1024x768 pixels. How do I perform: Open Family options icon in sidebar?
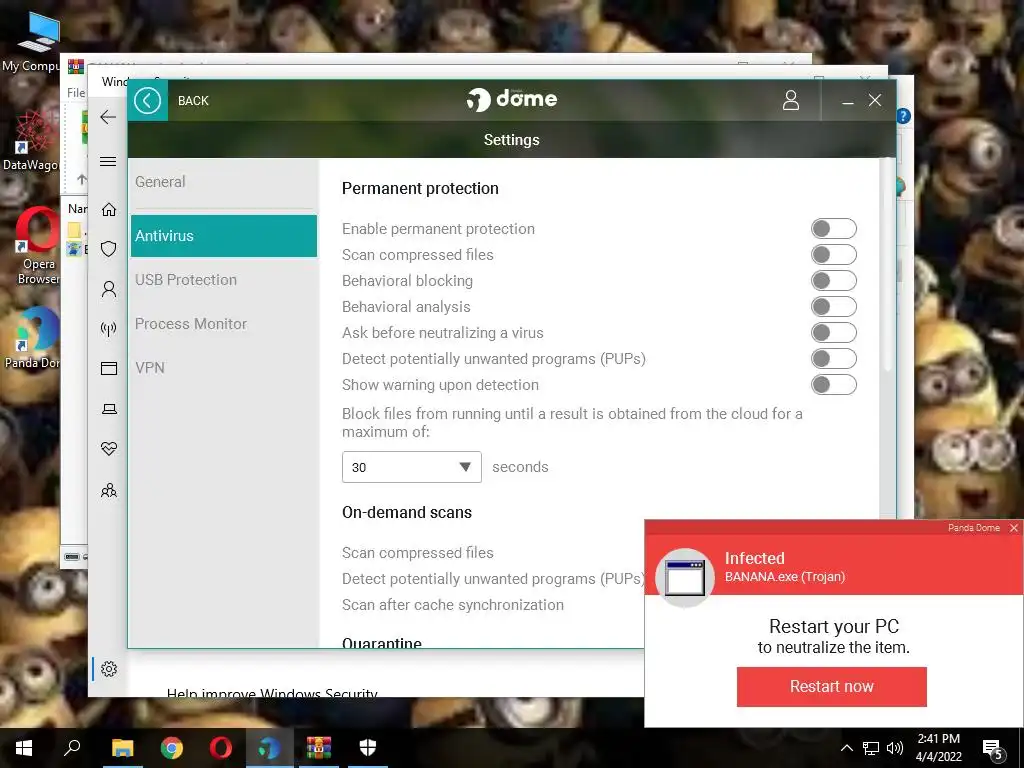click(109, 490)
